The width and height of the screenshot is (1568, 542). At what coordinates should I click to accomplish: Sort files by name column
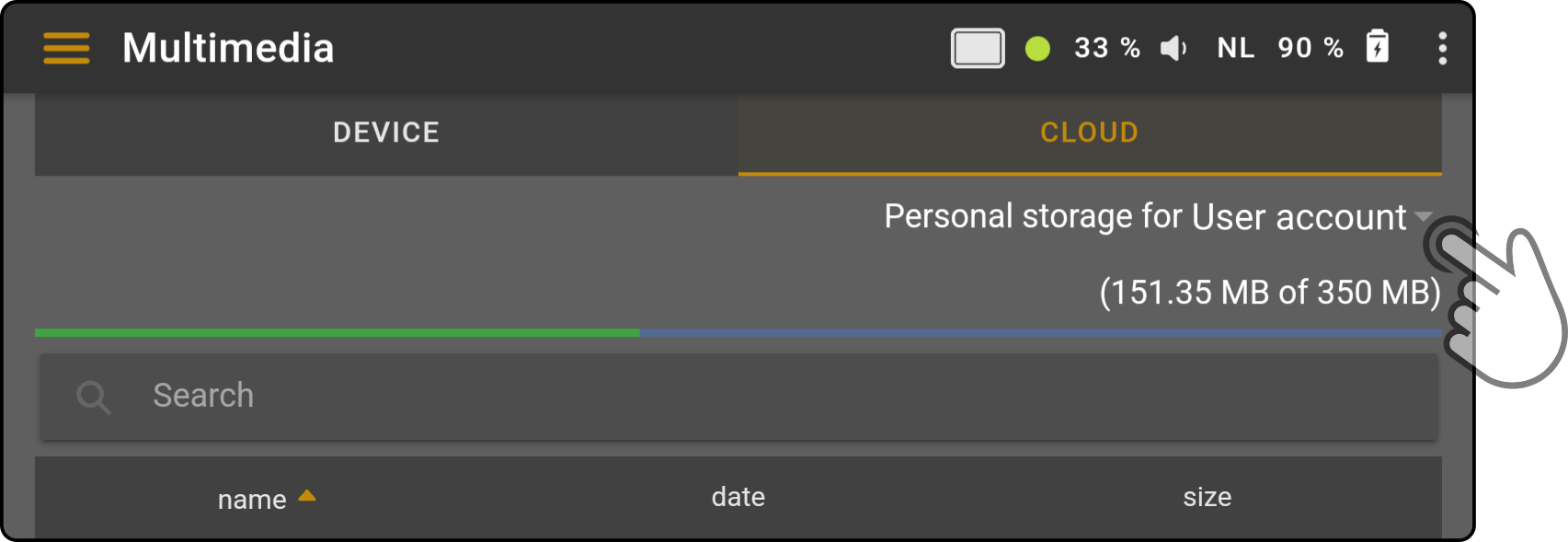click(x=252, y=500)
